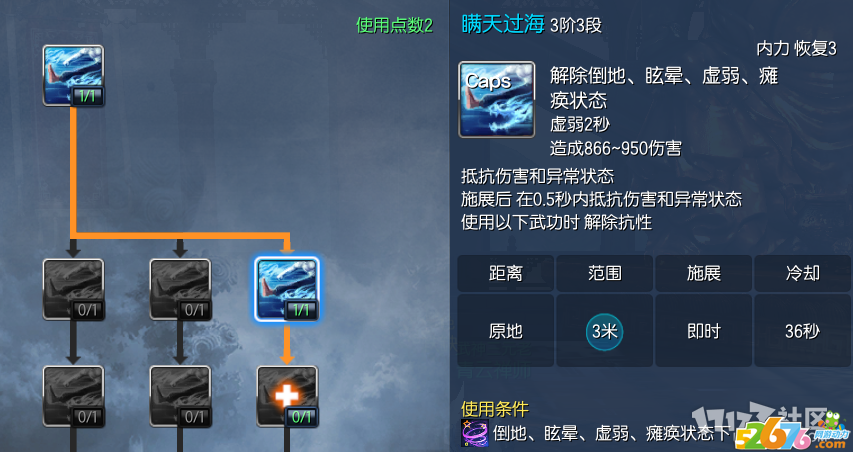
Task: Click the skill title 瞒天过海
Action: [503, 24]
